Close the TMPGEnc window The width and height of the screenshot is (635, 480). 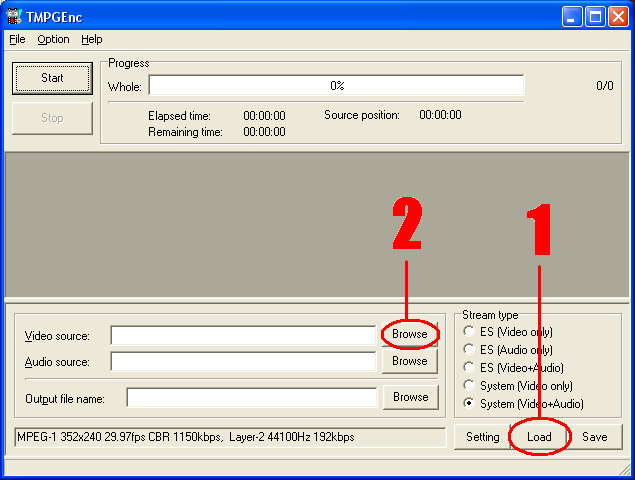[618, 17]
